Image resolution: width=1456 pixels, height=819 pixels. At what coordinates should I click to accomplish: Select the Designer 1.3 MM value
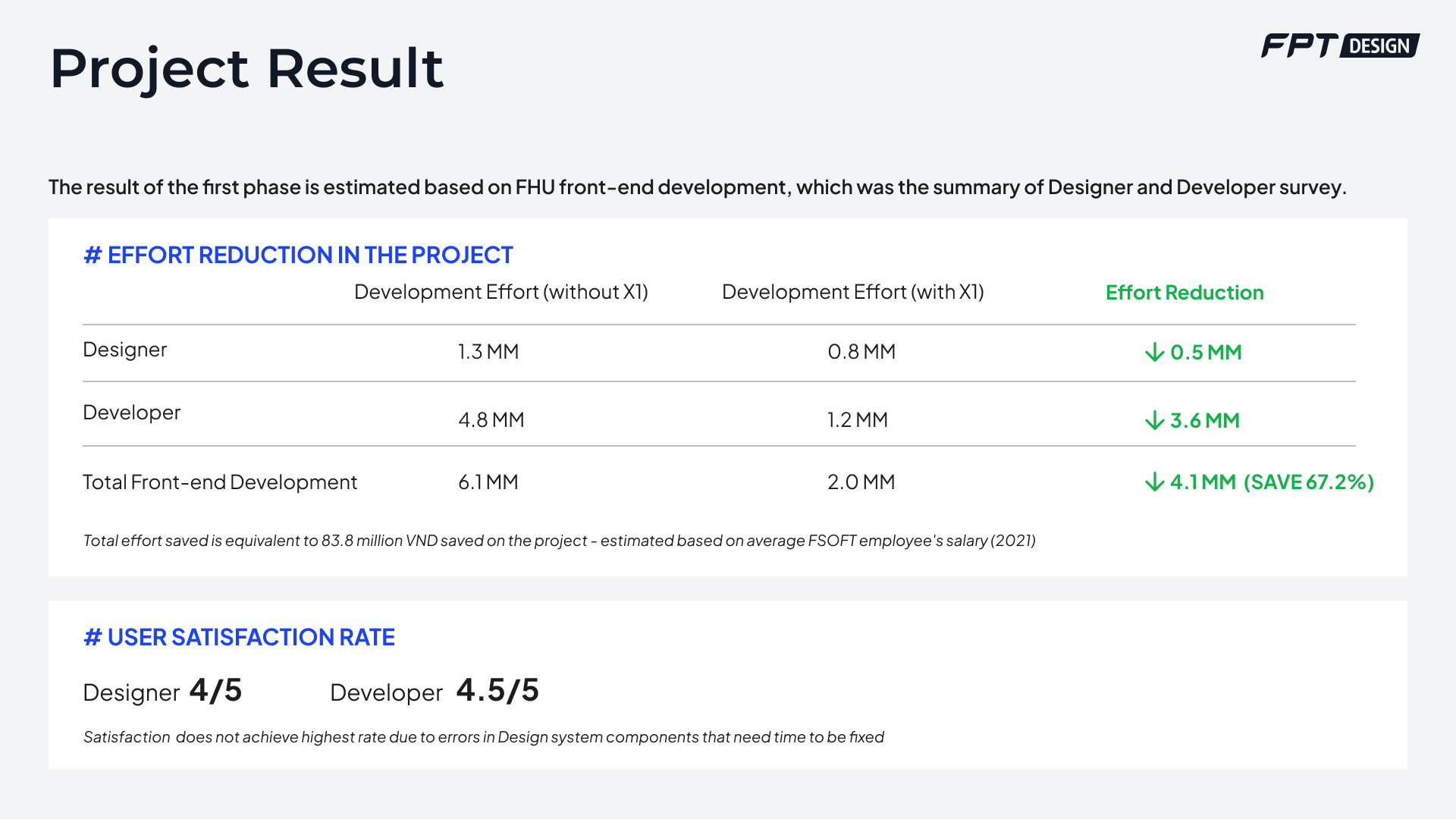[x=488, y=352]
